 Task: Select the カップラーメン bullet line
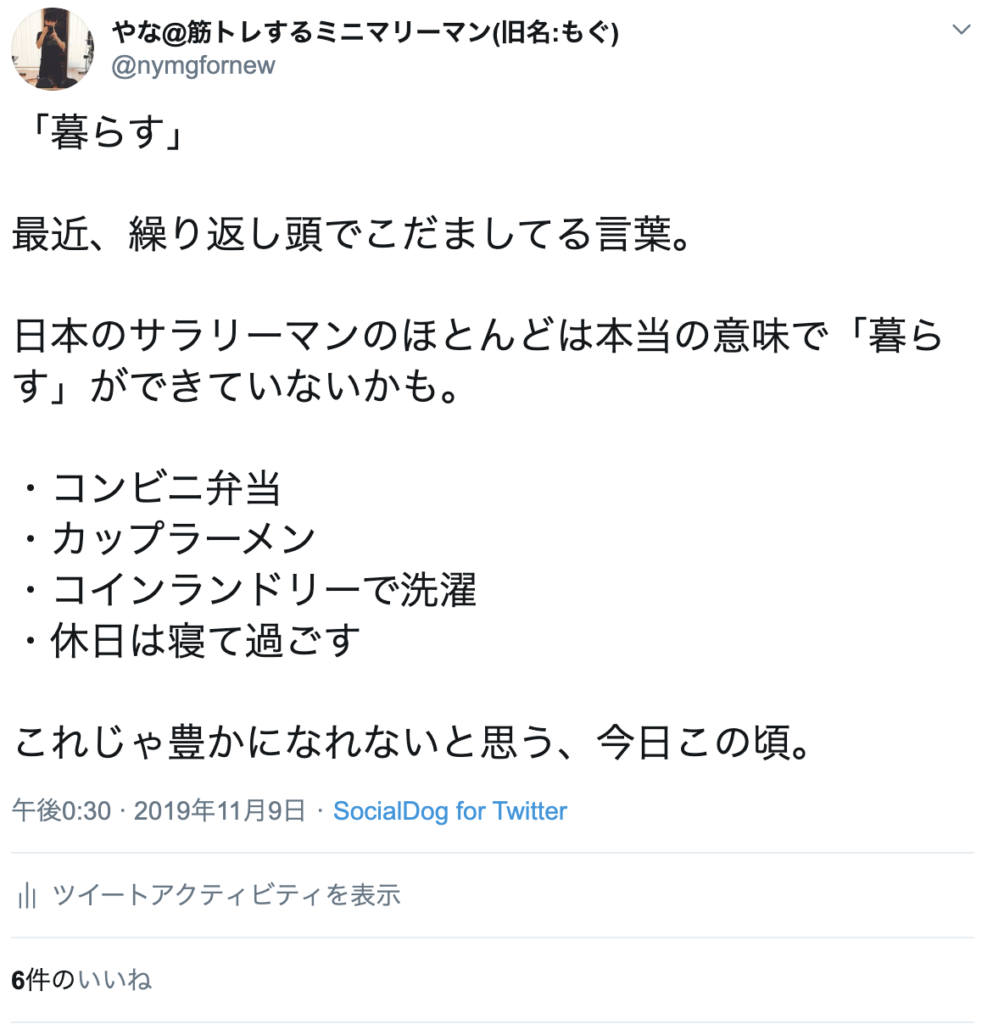coord(168,539)
